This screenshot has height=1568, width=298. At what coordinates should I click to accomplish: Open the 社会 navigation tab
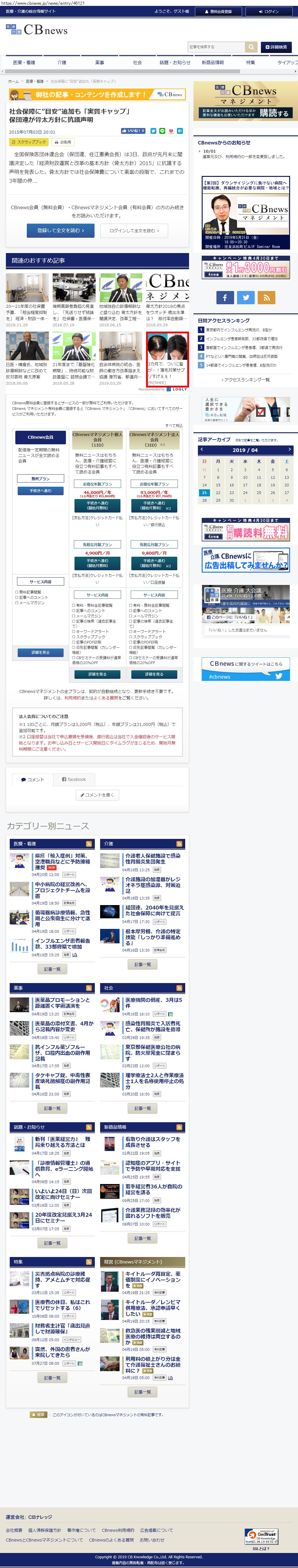137,62
